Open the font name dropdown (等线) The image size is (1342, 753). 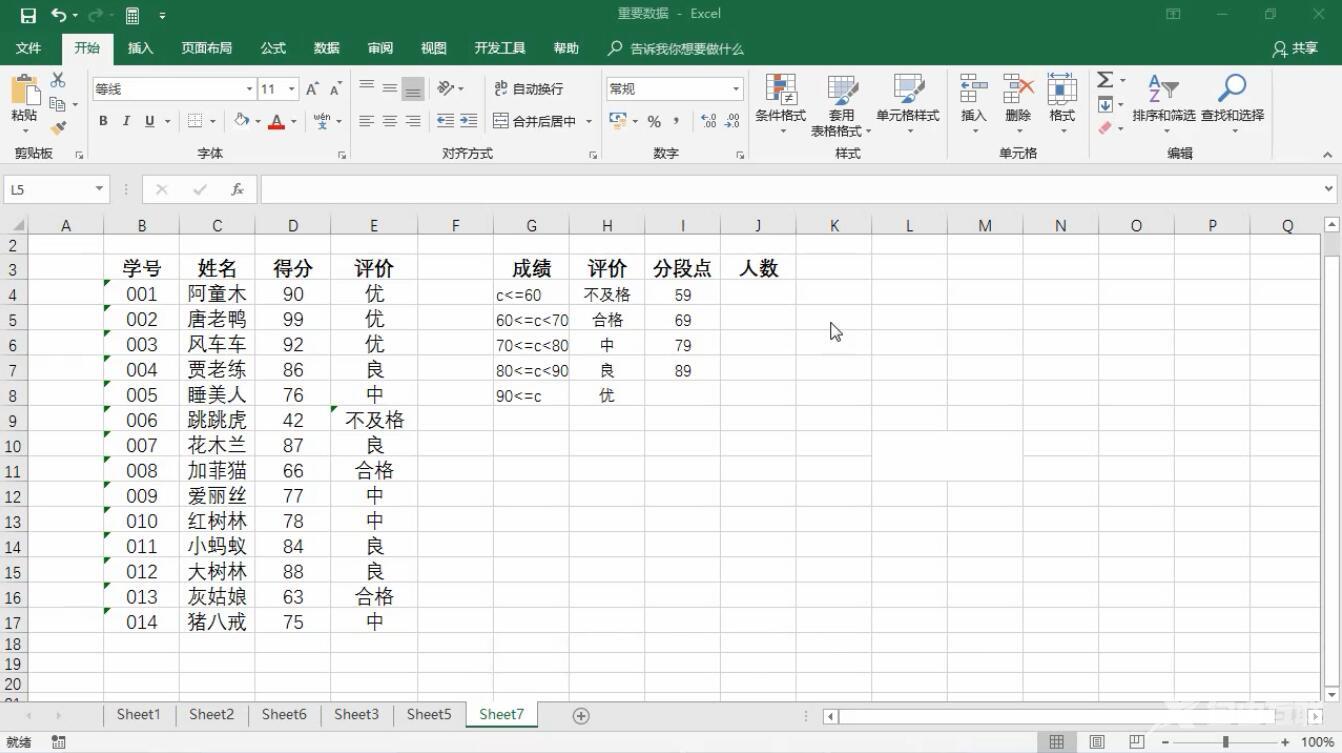(x=249, y=89)
